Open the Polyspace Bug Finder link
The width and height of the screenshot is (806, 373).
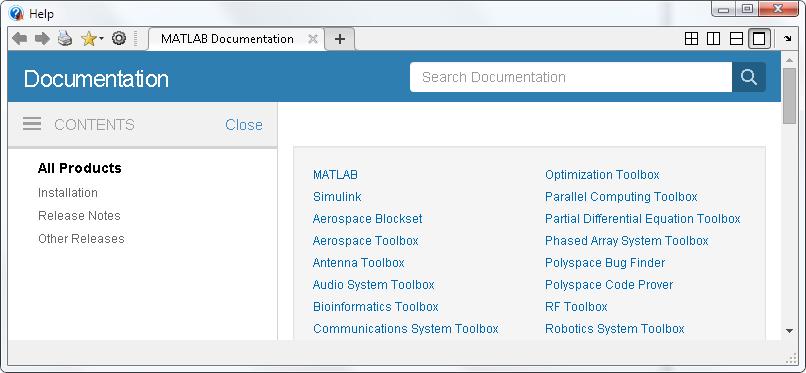(605, 263)
